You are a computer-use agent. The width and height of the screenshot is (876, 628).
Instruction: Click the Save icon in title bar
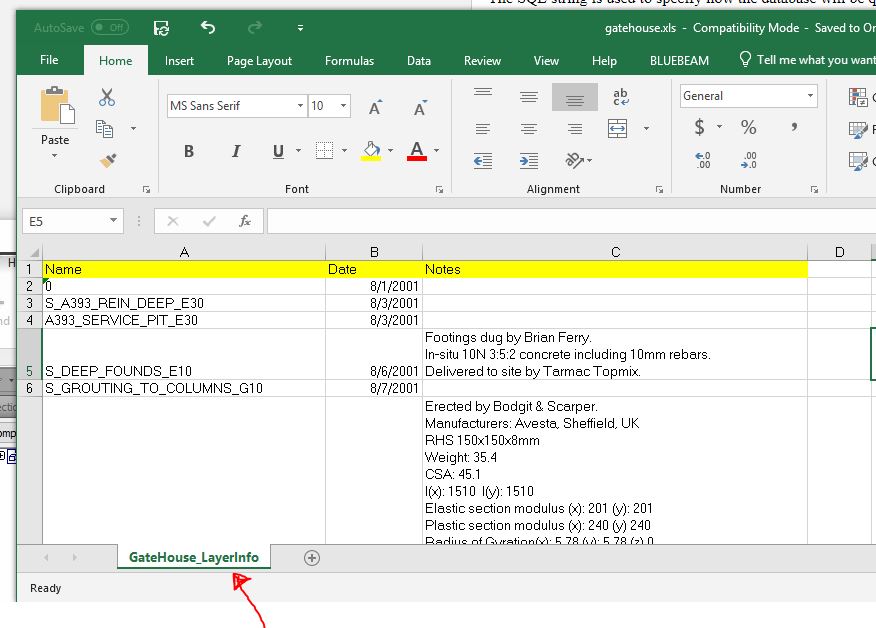point(161,27)
